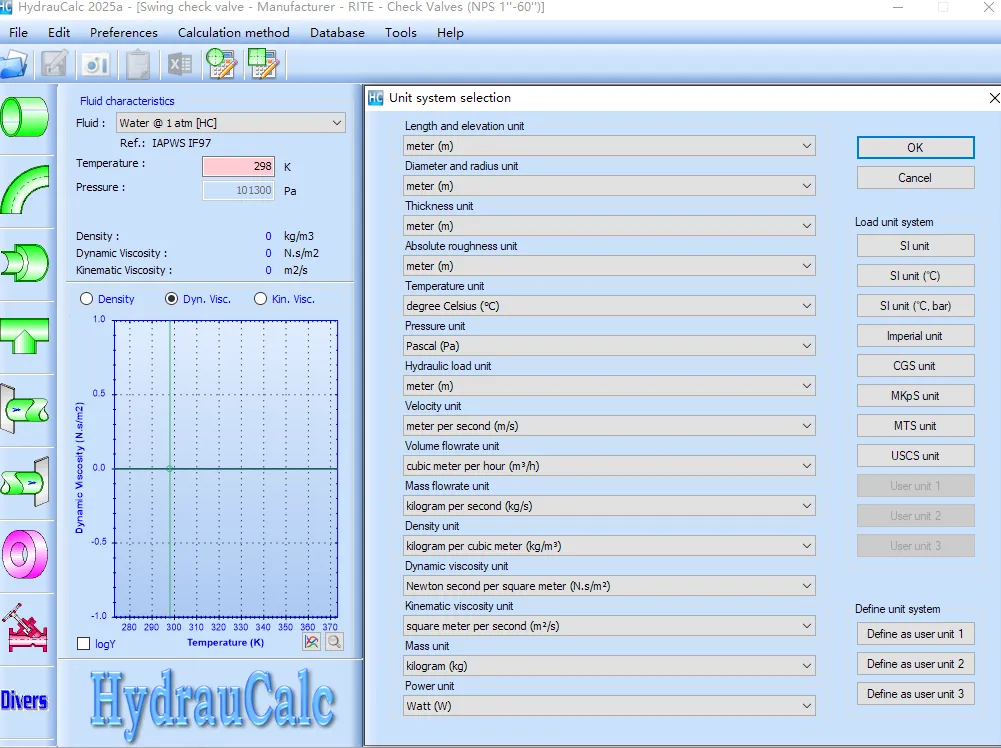Load the SI unit (°C, bar) system
Screen dimensions: 1001x748
tap(915, 306)
